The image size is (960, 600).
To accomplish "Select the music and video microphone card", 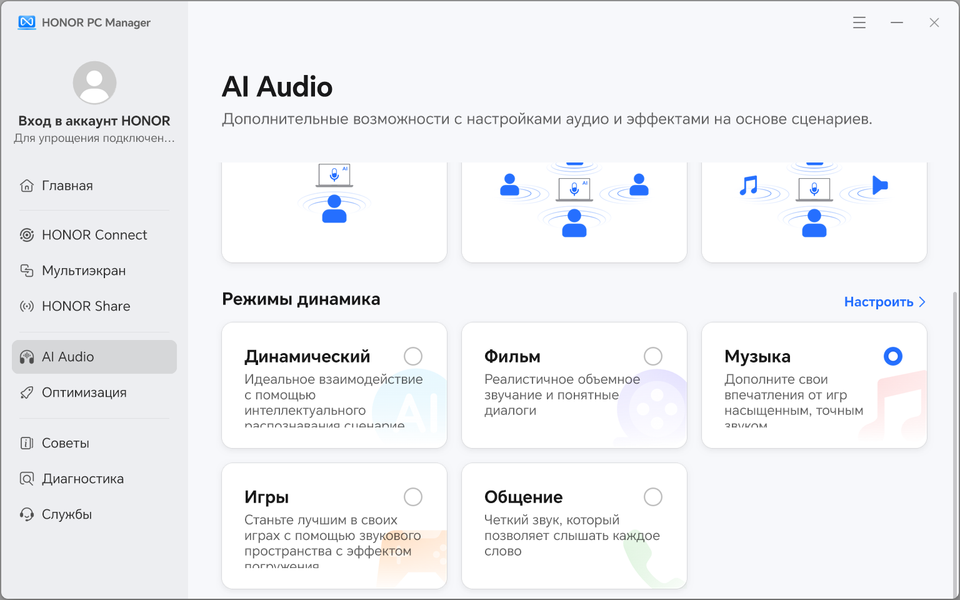I will click(814, 212).
